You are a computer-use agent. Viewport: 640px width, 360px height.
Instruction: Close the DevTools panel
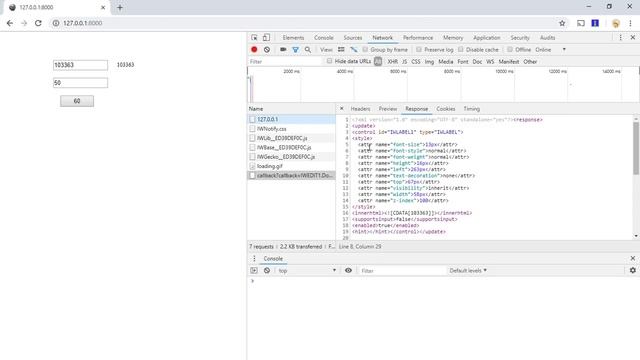pyautogui.click(x=633, y=38)
